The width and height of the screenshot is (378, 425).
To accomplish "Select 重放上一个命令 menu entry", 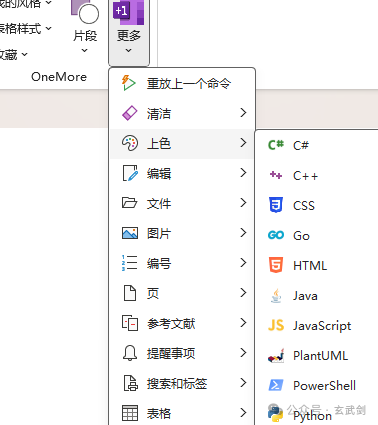I will coord(182,83).
